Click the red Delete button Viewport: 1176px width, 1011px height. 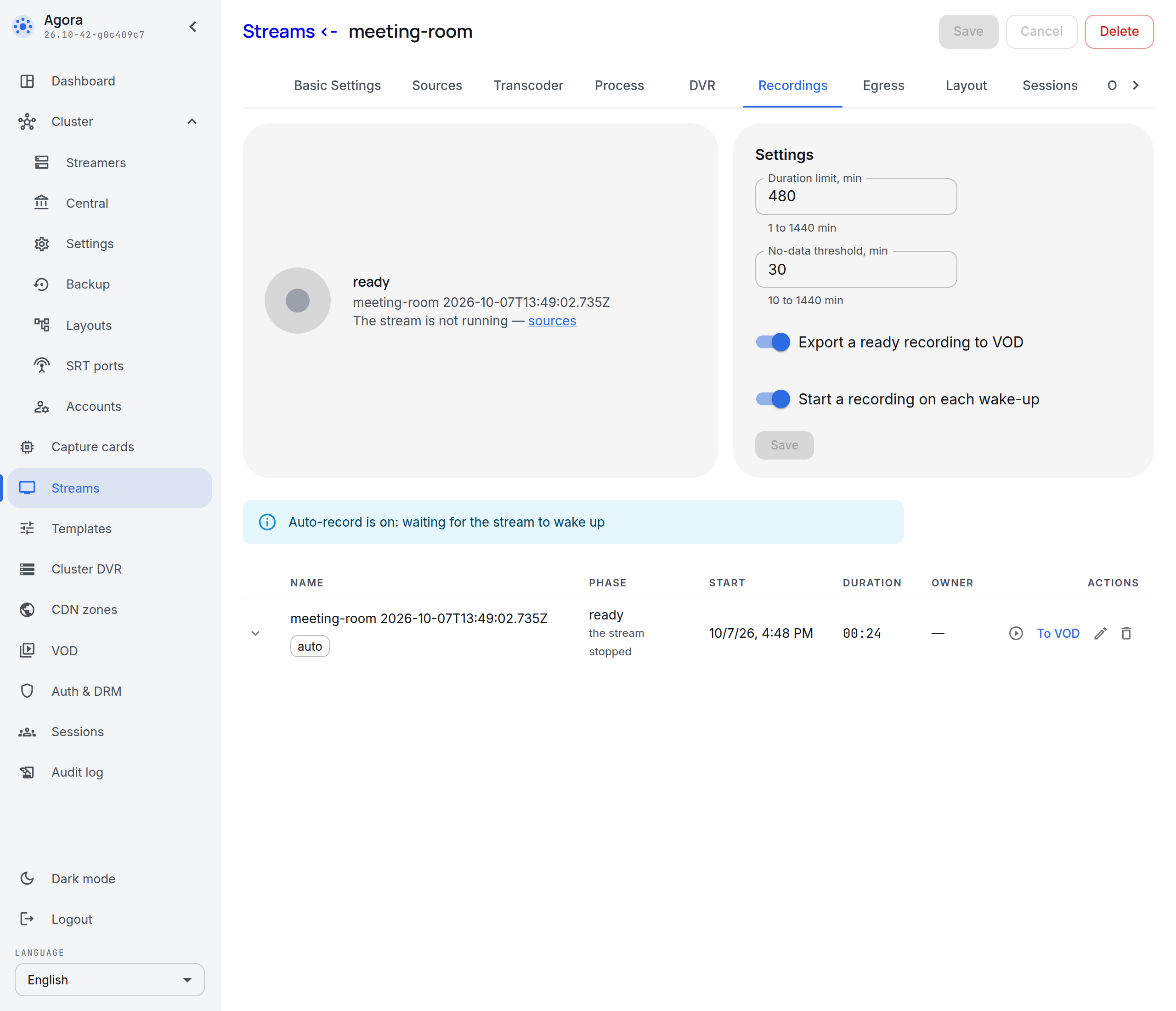1119,31
